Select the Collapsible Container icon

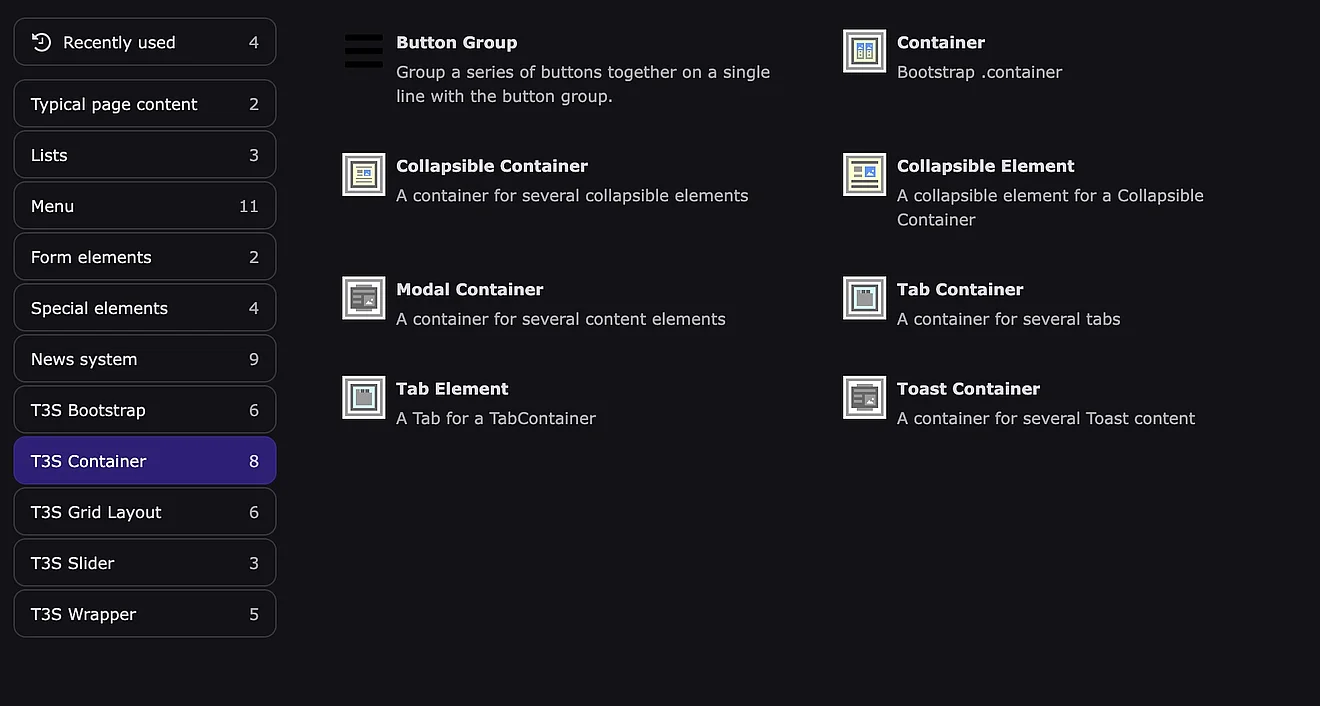(x=364, y=175)
